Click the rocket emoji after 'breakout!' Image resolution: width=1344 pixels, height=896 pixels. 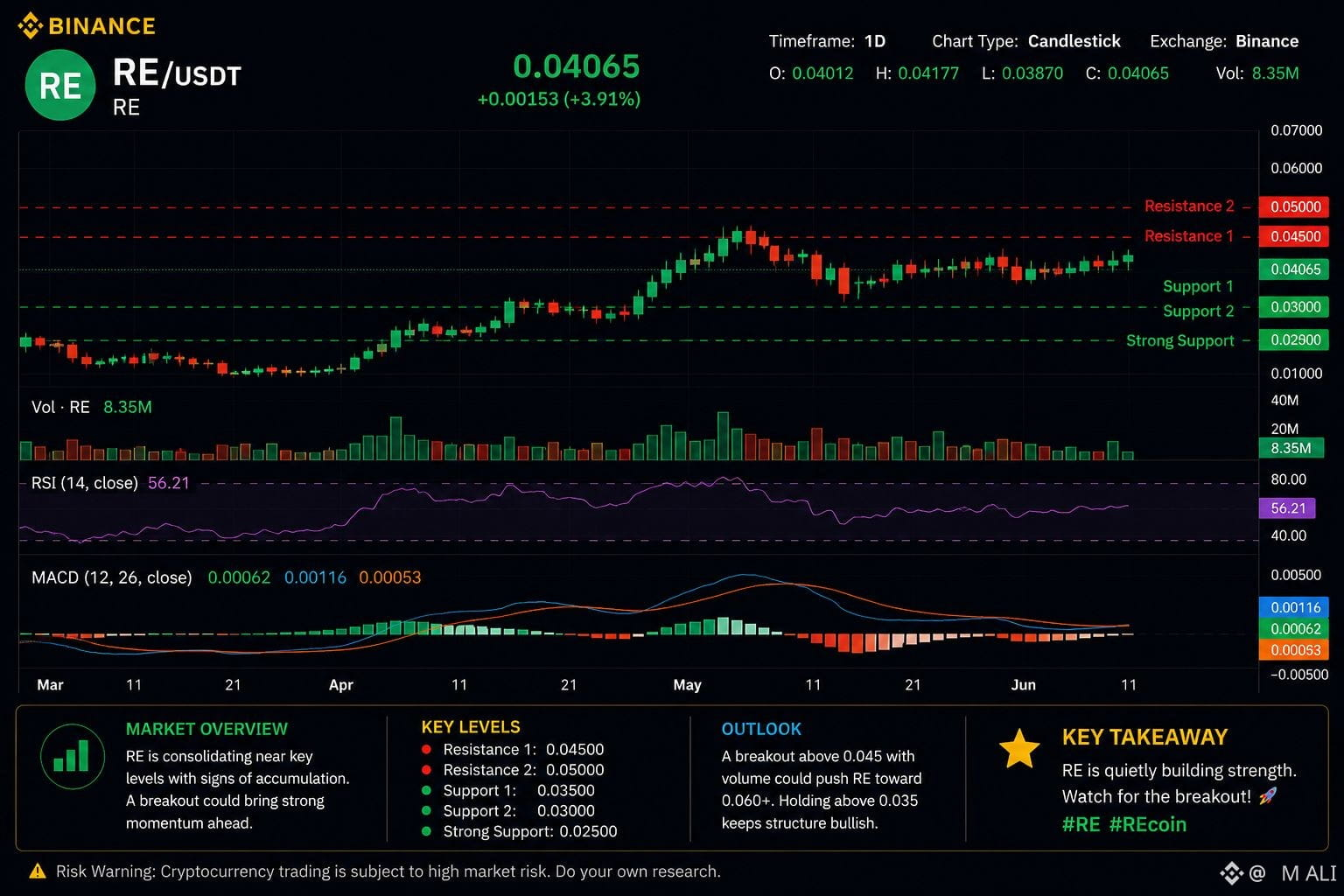[1268, 796]
